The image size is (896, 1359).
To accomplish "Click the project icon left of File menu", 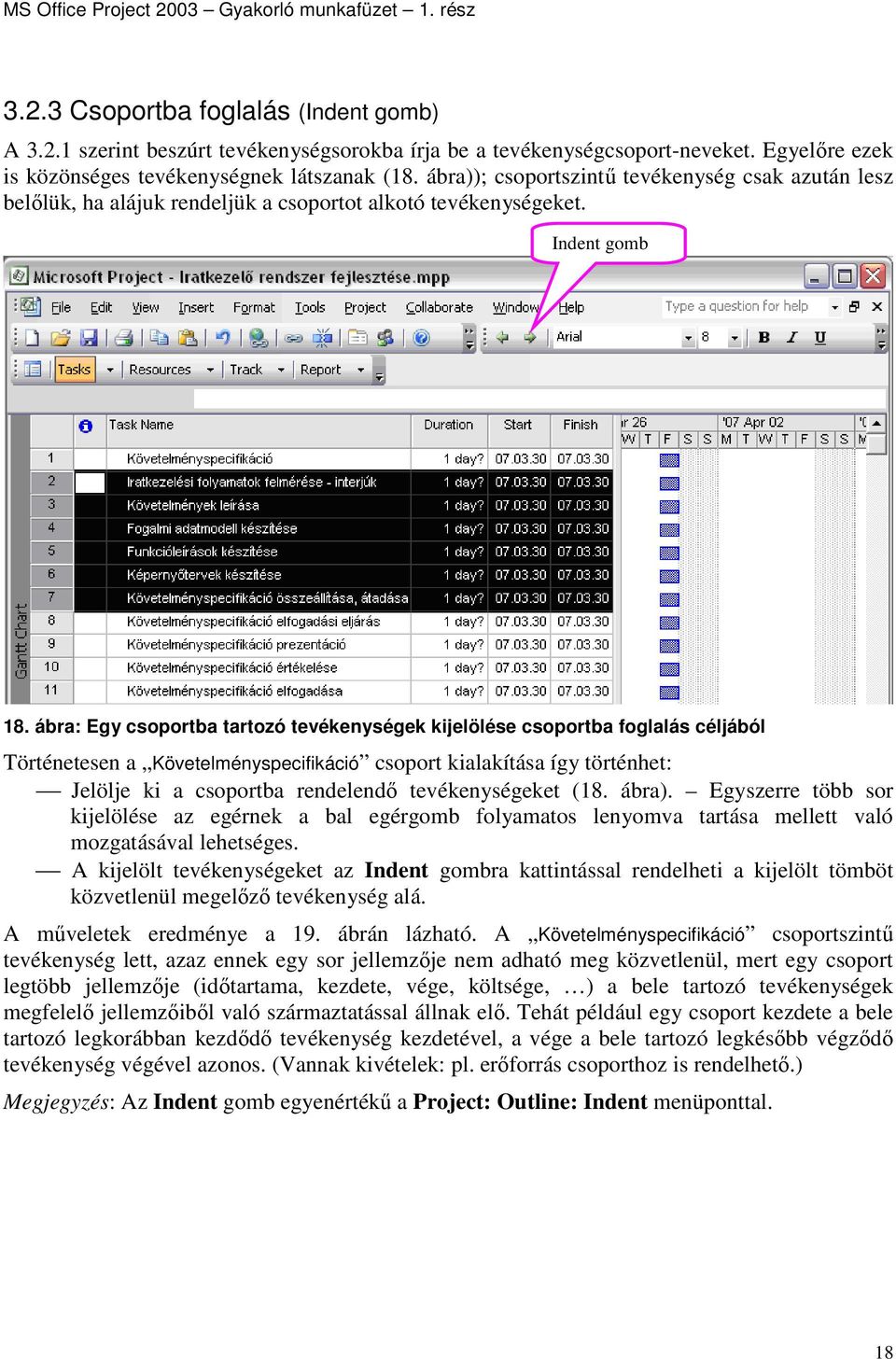I will (30, 306).
